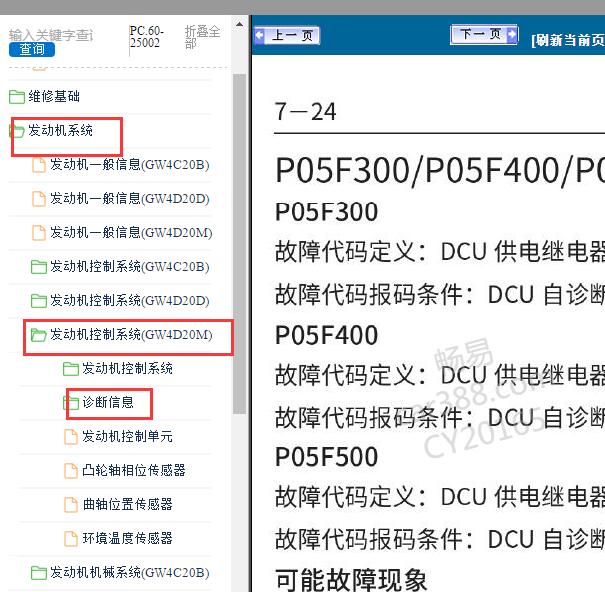Image resolution: width=605 pixels, height=592 pixels.
Task: Select 发动机机械系统(GW4C20B) tree item
Action: pyautogui.click(x=130, y=572)
